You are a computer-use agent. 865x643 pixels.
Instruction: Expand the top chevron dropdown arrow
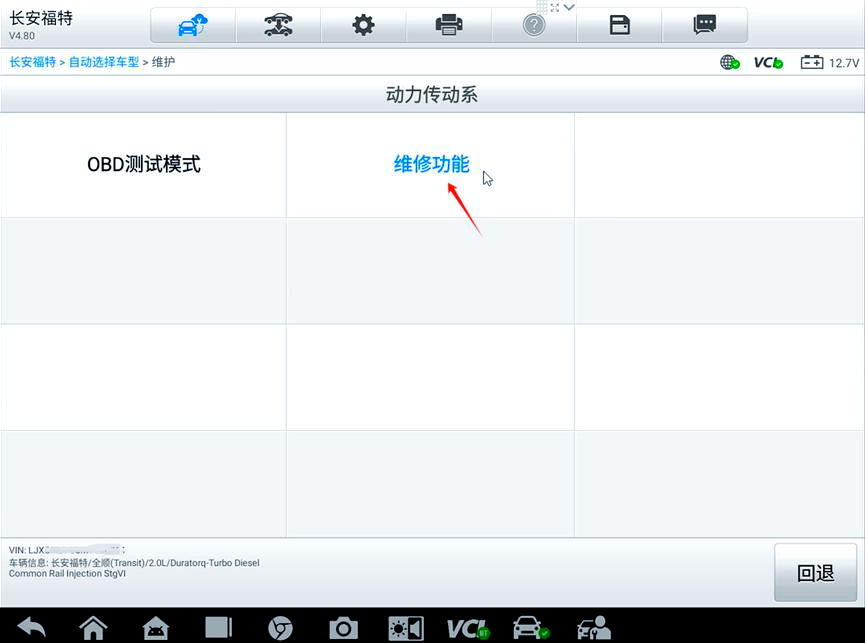click(x=569, y=7)
